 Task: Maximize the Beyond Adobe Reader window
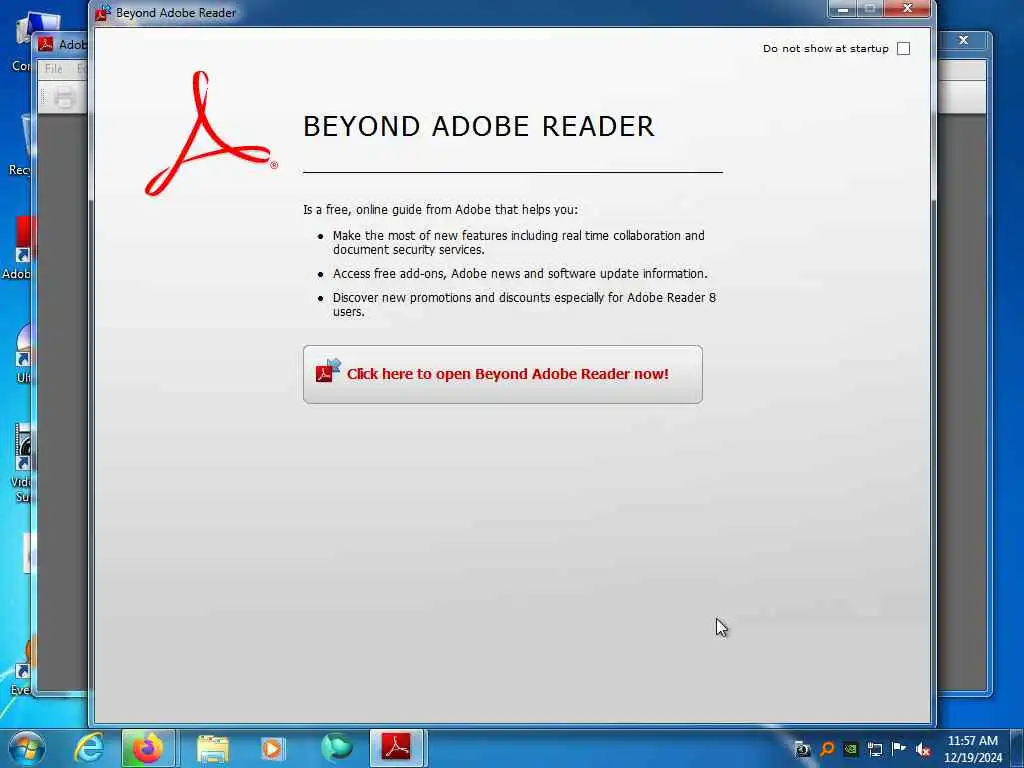coord(870,9)
